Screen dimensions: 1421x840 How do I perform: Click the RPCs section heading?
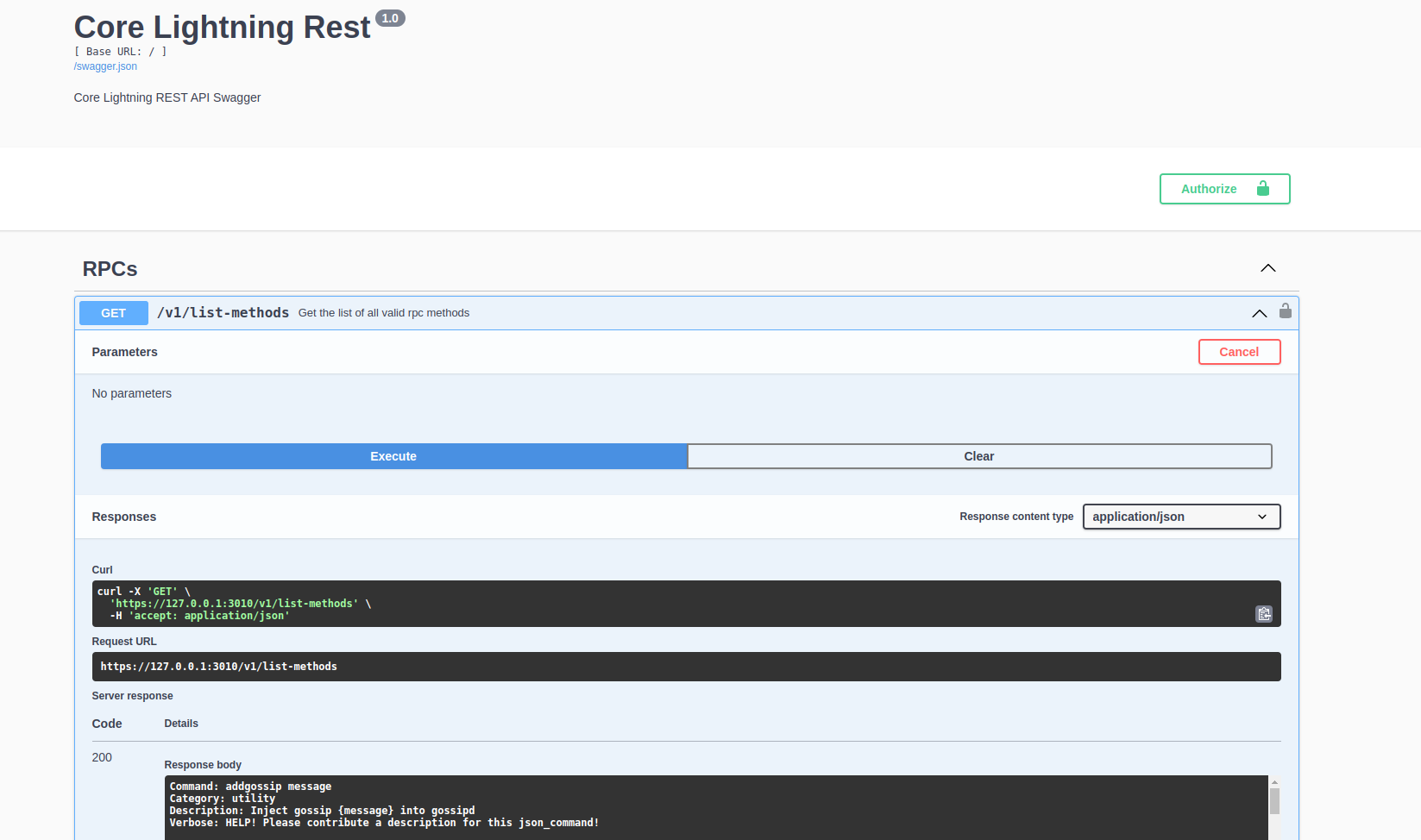point(110,269)
